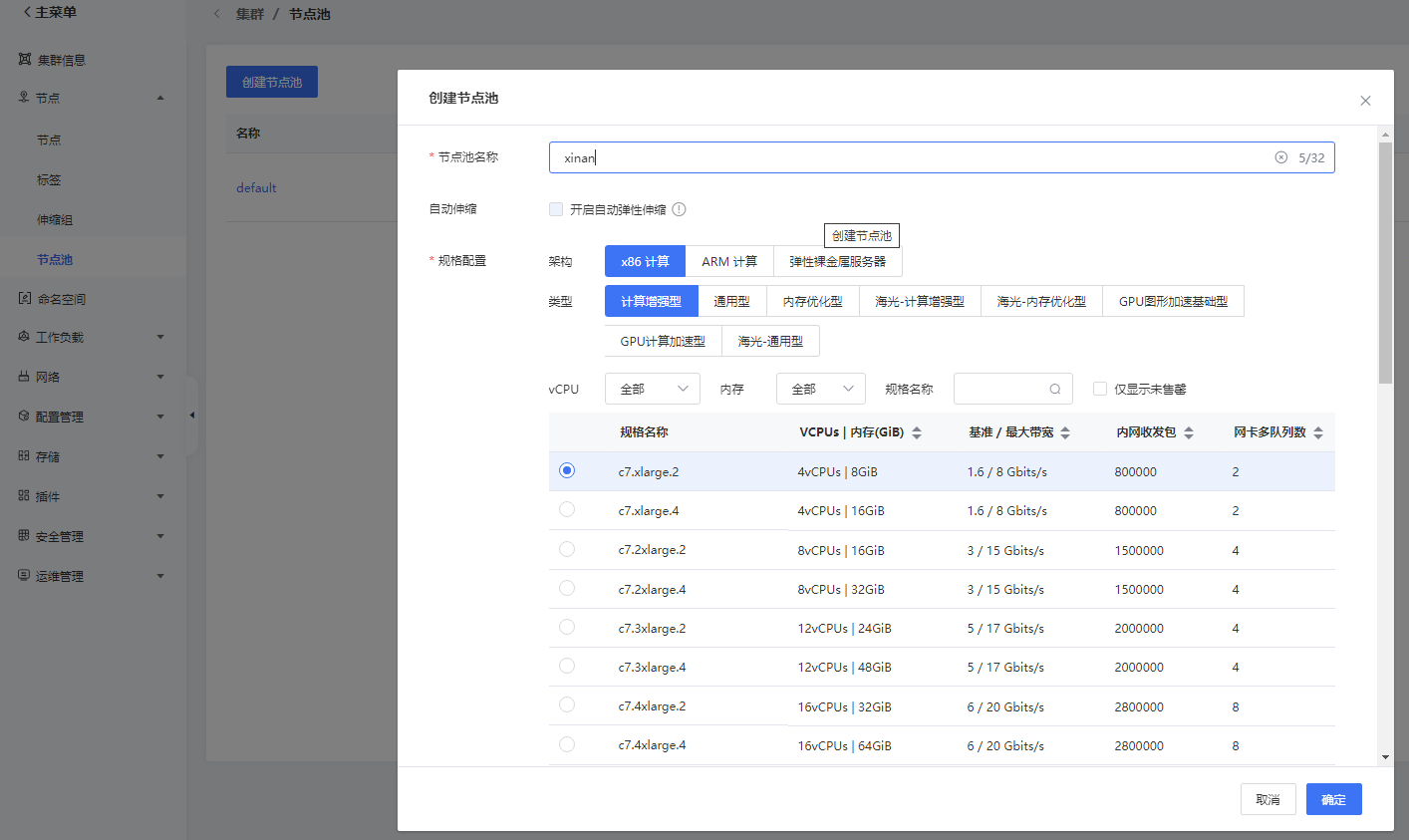
Task: Expand the 工作负载 sidebar arrow
Action: (x=160, y=337)
